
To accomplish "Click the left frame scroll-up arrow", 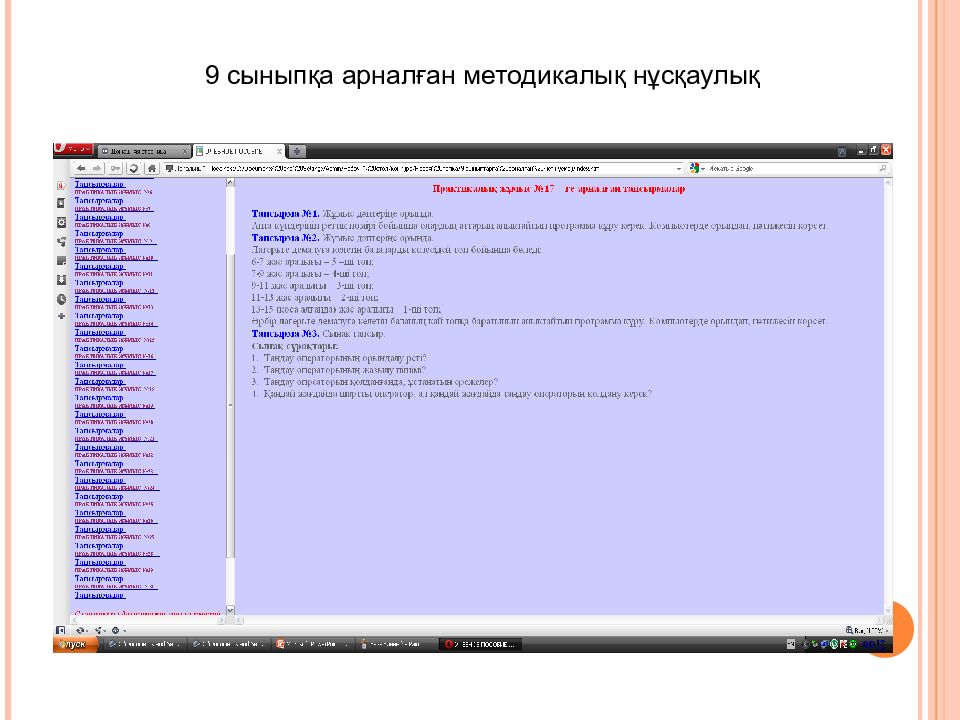I will tap(230, 182).
